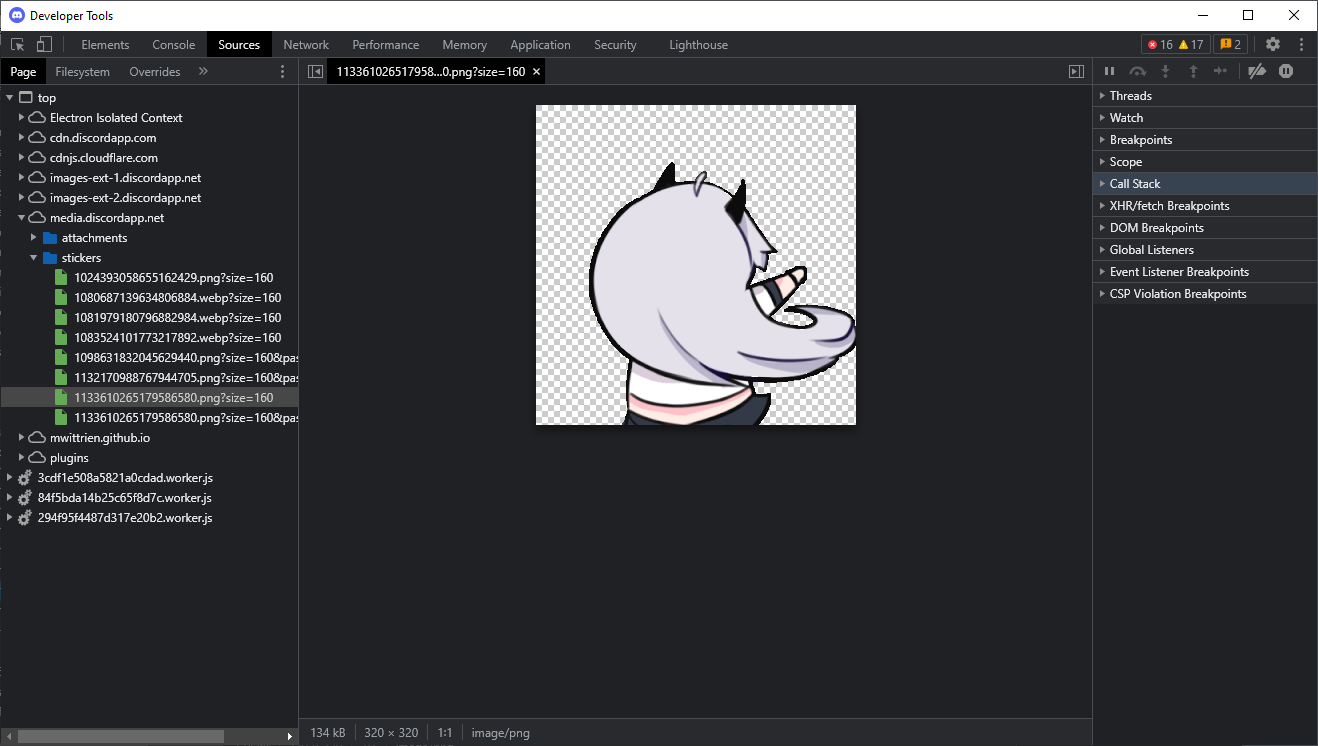Collapse the stickers folder
Image resolution: width=1318 pixels, height=746 pixels.
33,258
